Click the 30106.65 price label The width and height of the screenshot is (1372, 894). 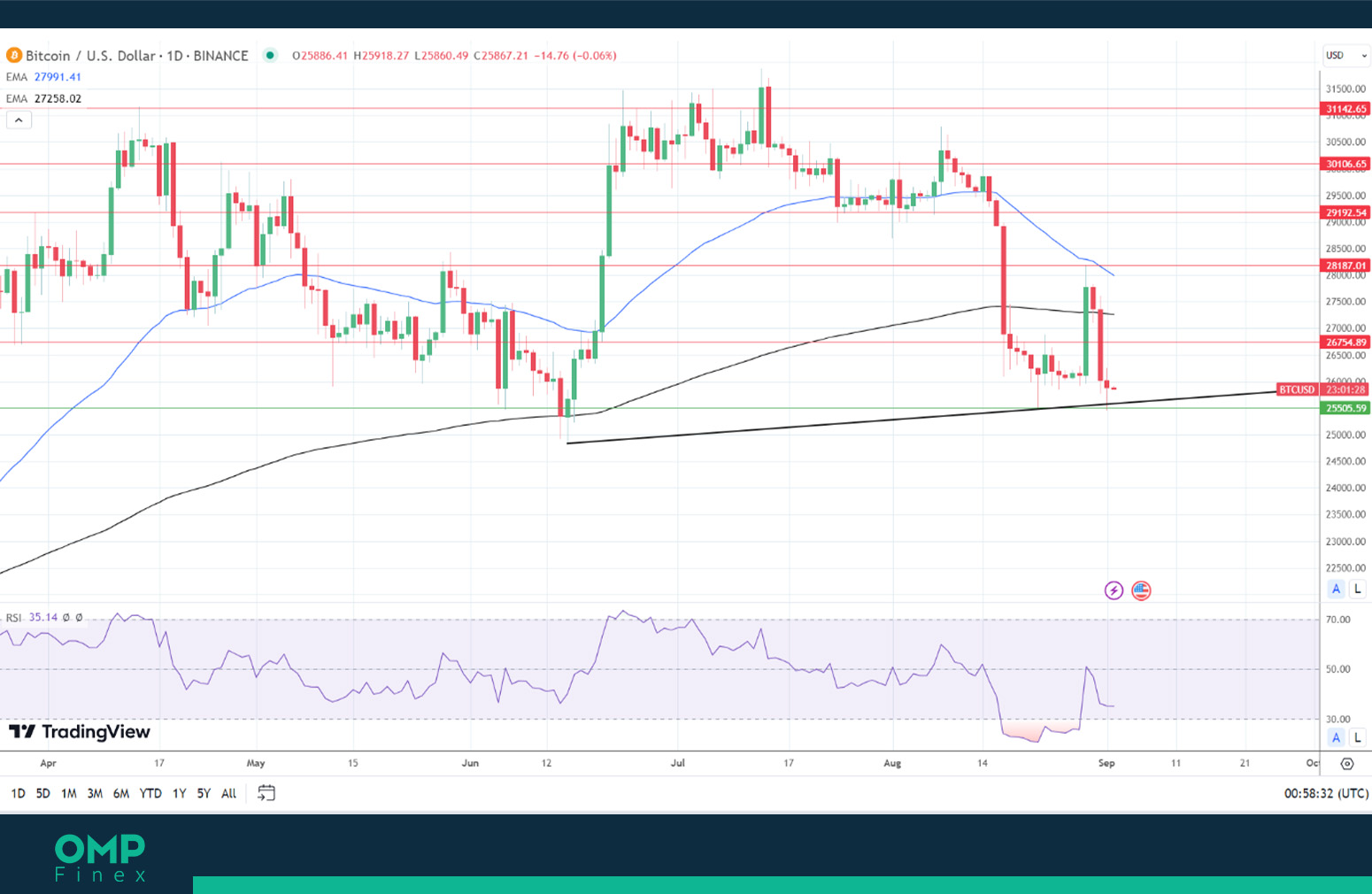point(1345,164)
